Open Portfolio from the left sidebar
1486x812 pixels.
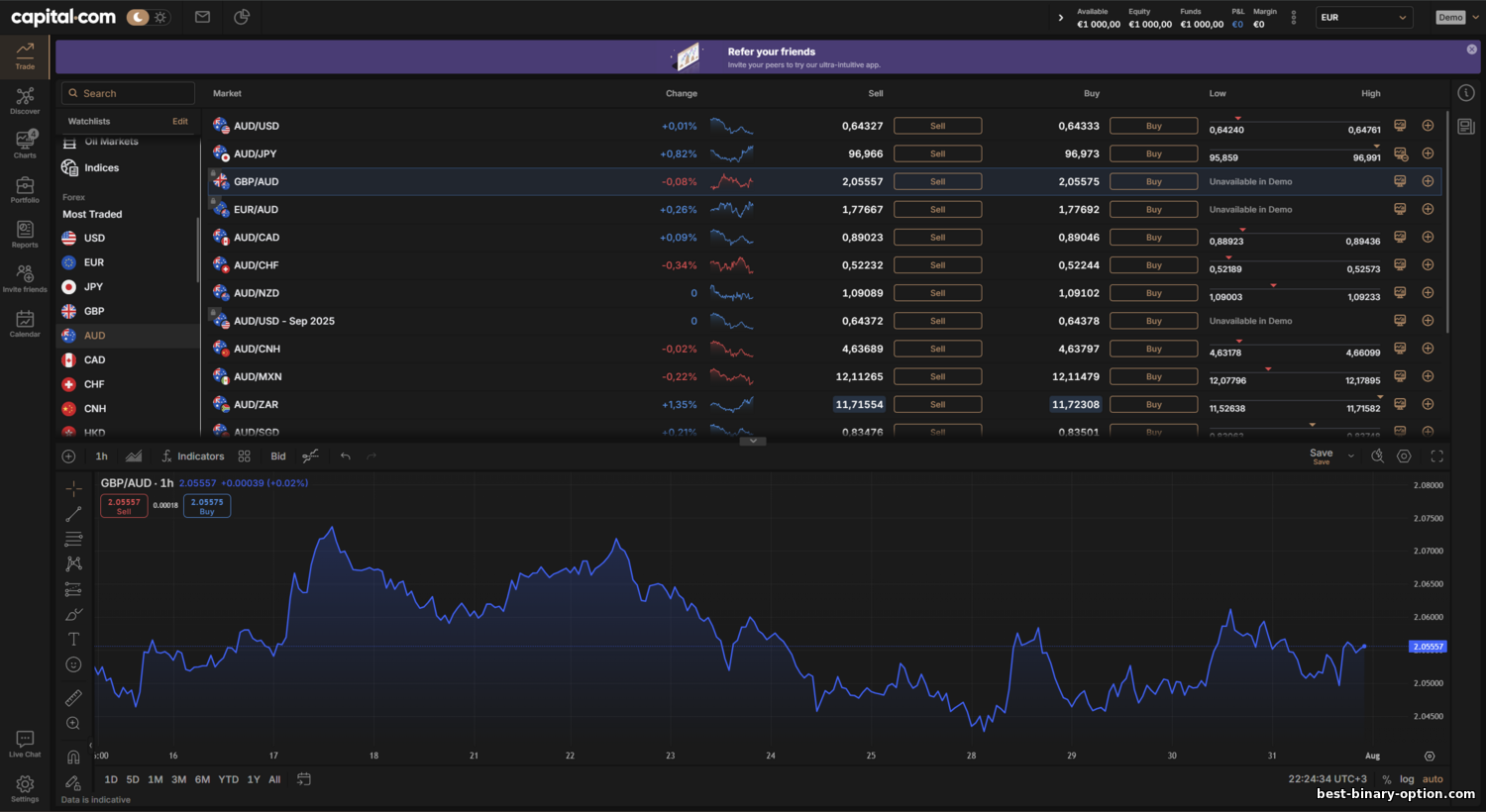[x=25, y=189]
